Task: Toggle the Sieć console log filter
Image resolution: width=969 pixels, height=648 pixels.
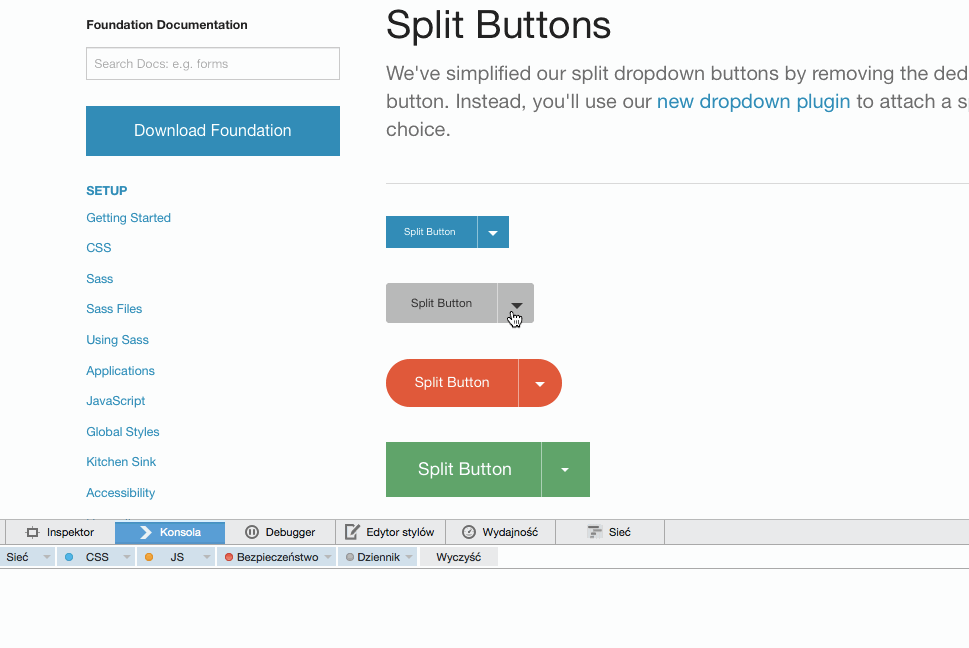Action: pyautogui.click(x=16, y=556)
